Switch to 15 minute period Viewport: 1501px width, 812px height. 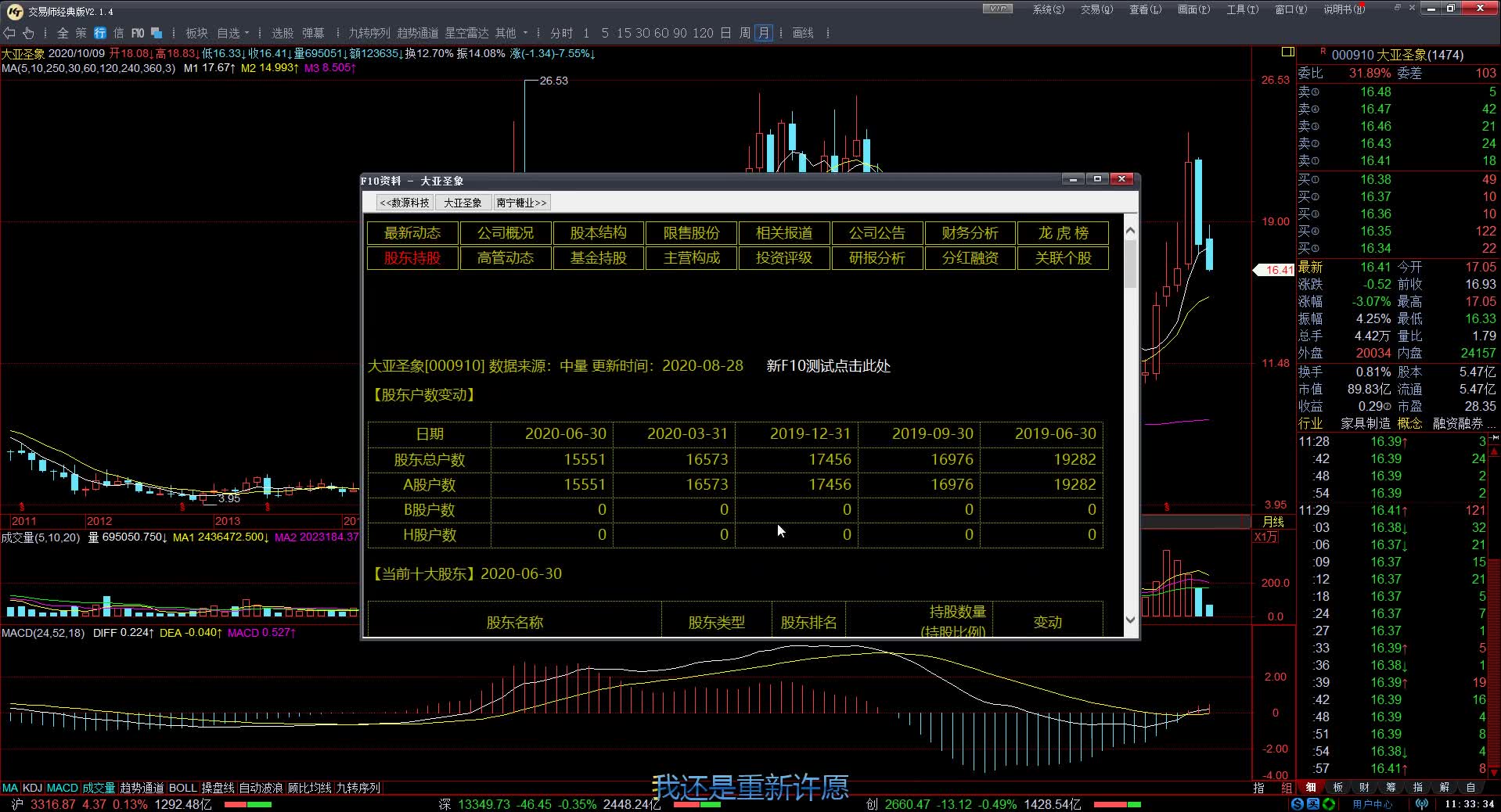pyautogui.click(x=624, y=33)
